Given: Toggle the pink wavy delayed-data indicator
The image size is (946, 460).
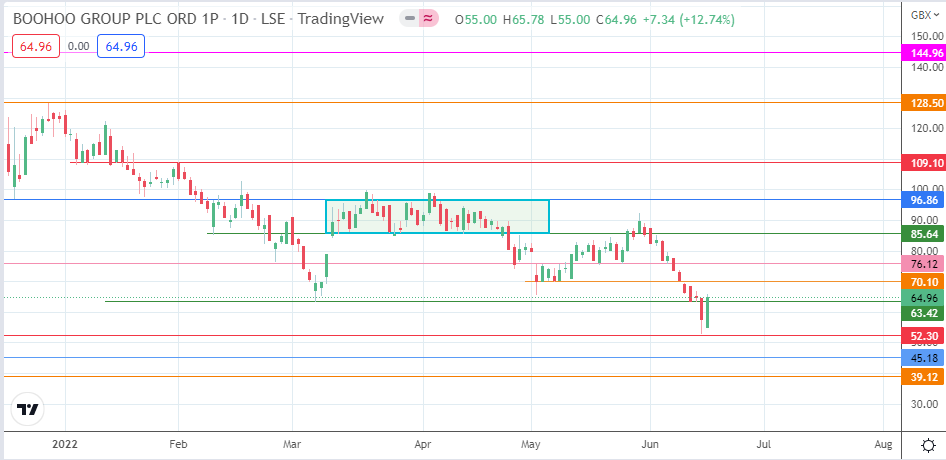Looking at the screenshot, I should [x=428, y=19].
